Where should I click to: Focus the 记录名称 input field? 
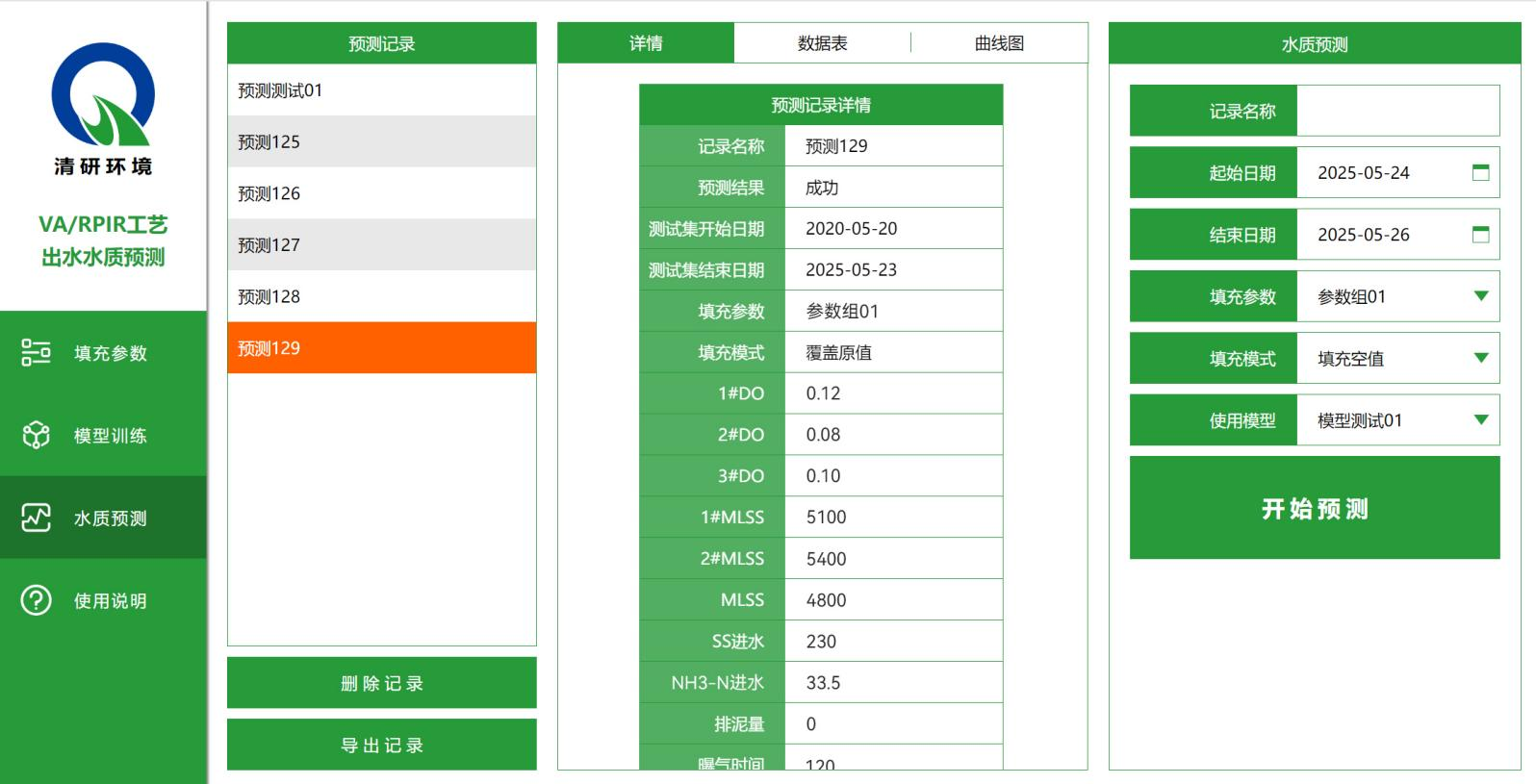(x=1397, y=112)
